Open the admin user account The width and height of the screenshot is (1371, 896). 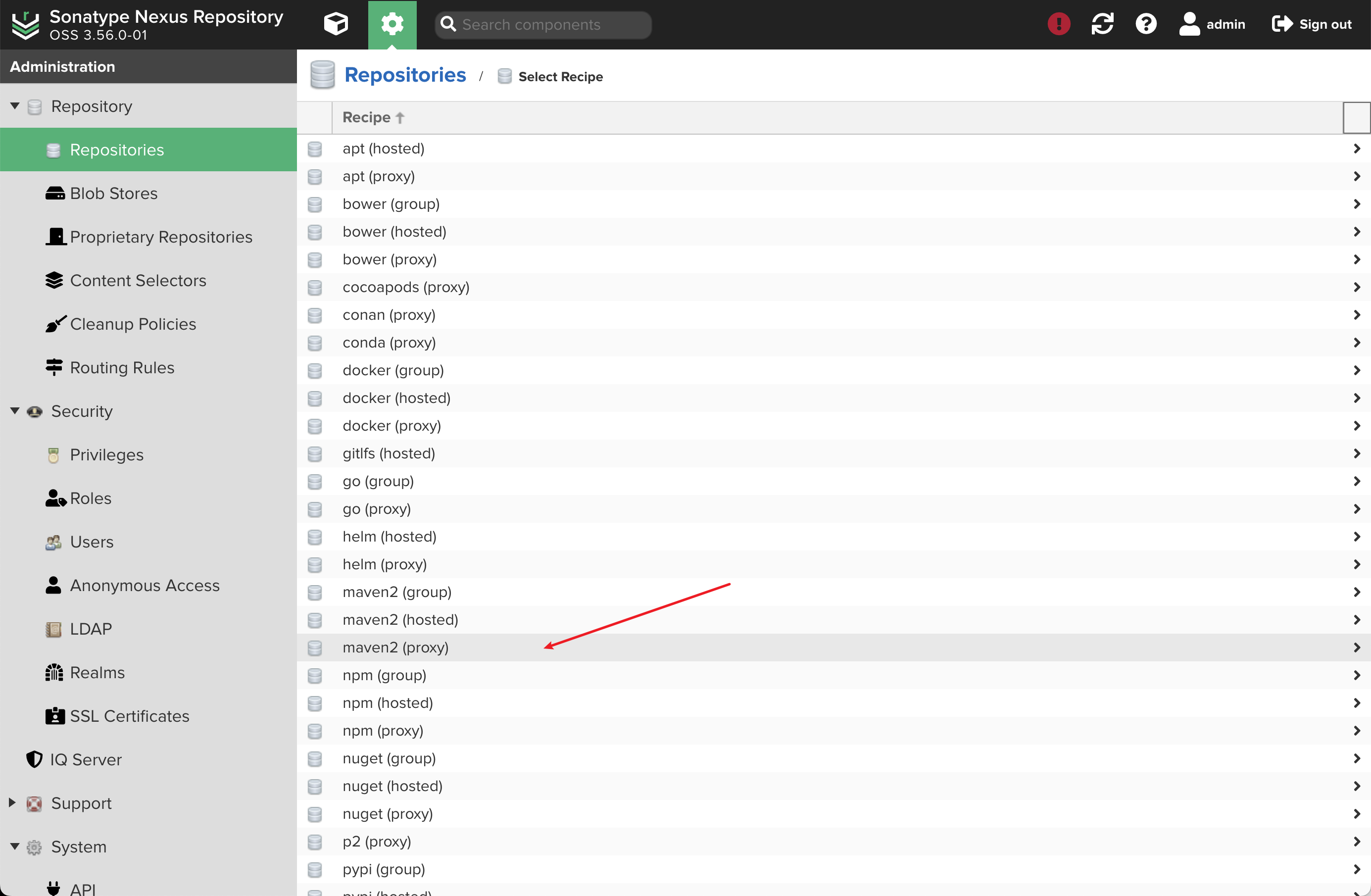coord(1212,24)
